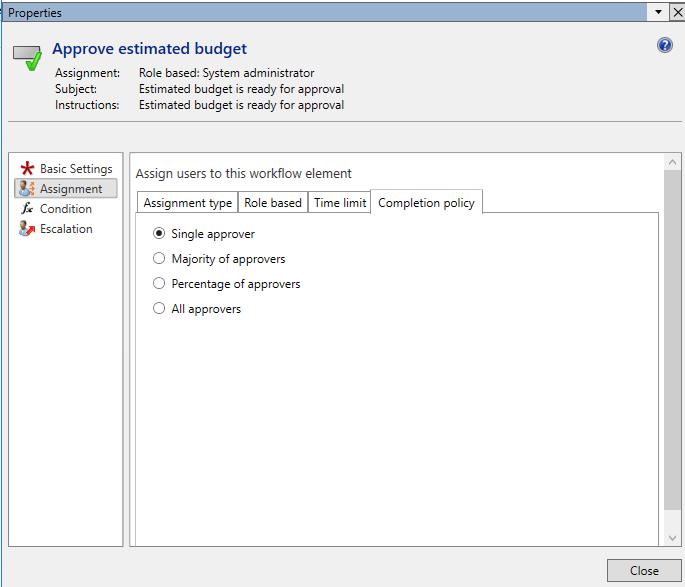Select the Single approver option
This screenshot has height=587, width=685.
(159, 234)
